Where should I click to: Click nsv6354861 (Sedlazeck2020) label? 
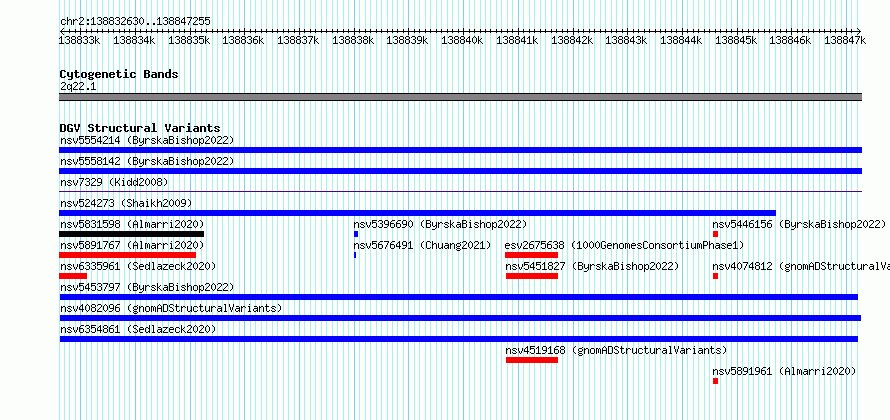(138, 329)
